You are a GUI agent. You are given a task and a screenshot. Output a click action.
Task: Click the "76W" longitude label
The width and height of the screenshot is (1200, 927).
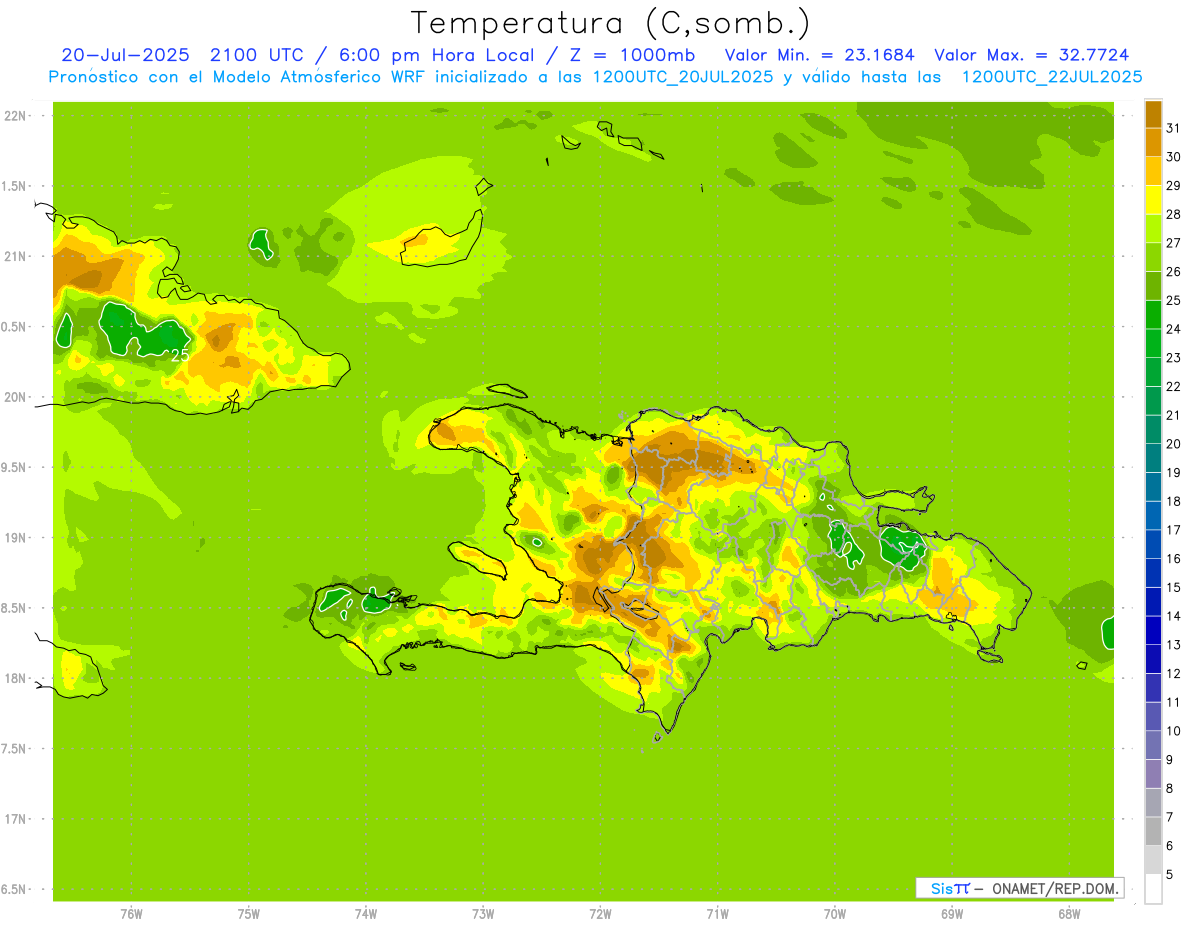click(131, 914)
